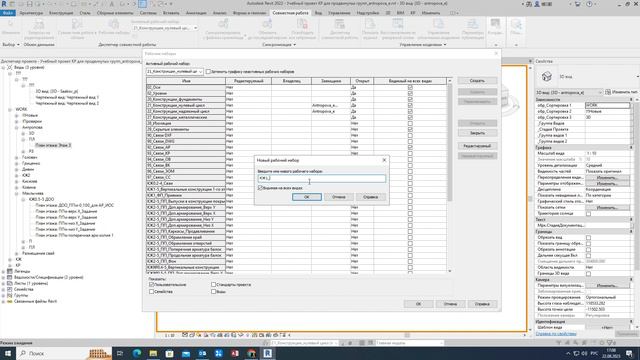640x360 pixels.
Task: Toggle Обрезать вид checkbox in Properties
Action: tap(588, 238)
